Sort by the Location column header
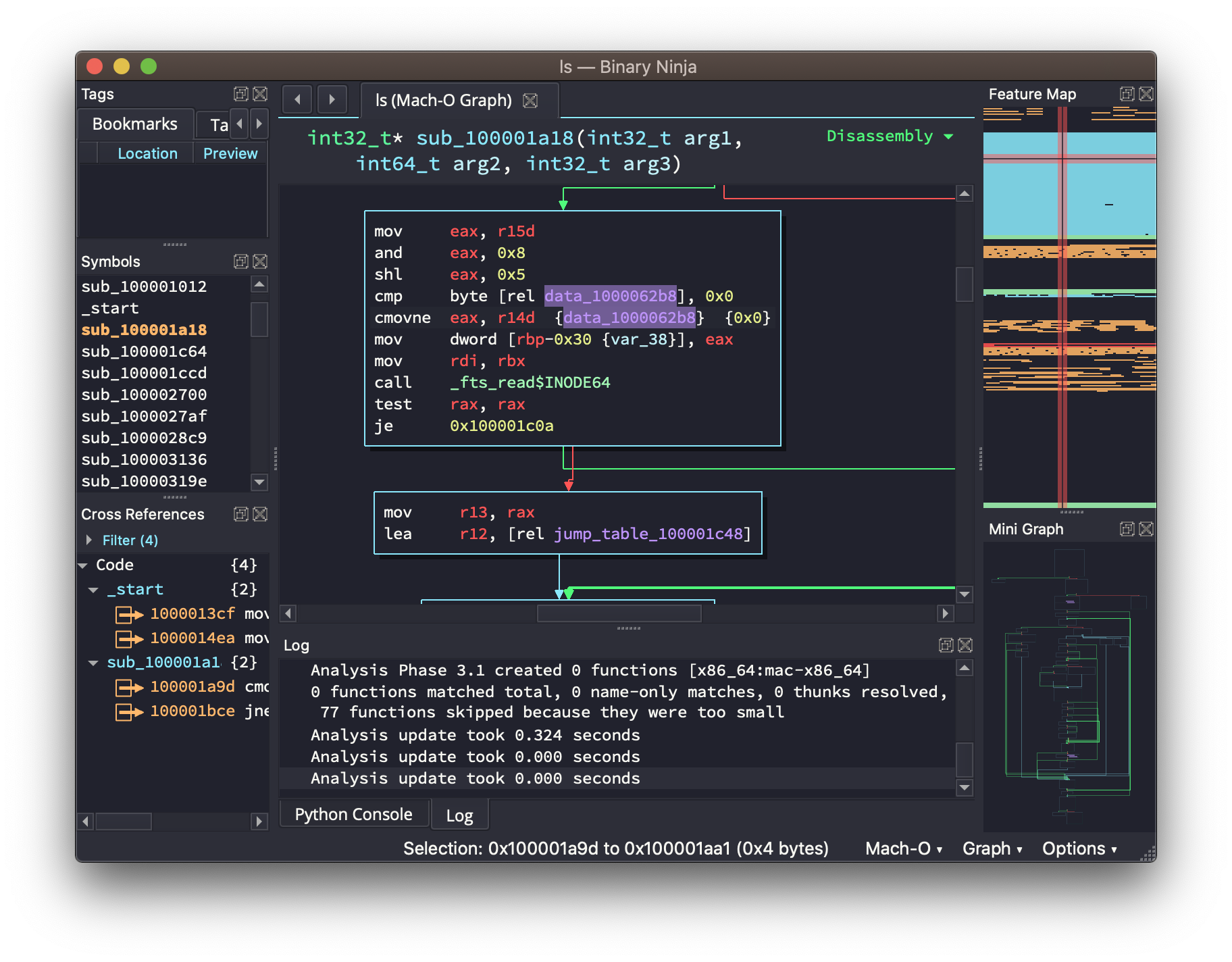Screen dimensions: 1232x962 (x=147, y=153)
